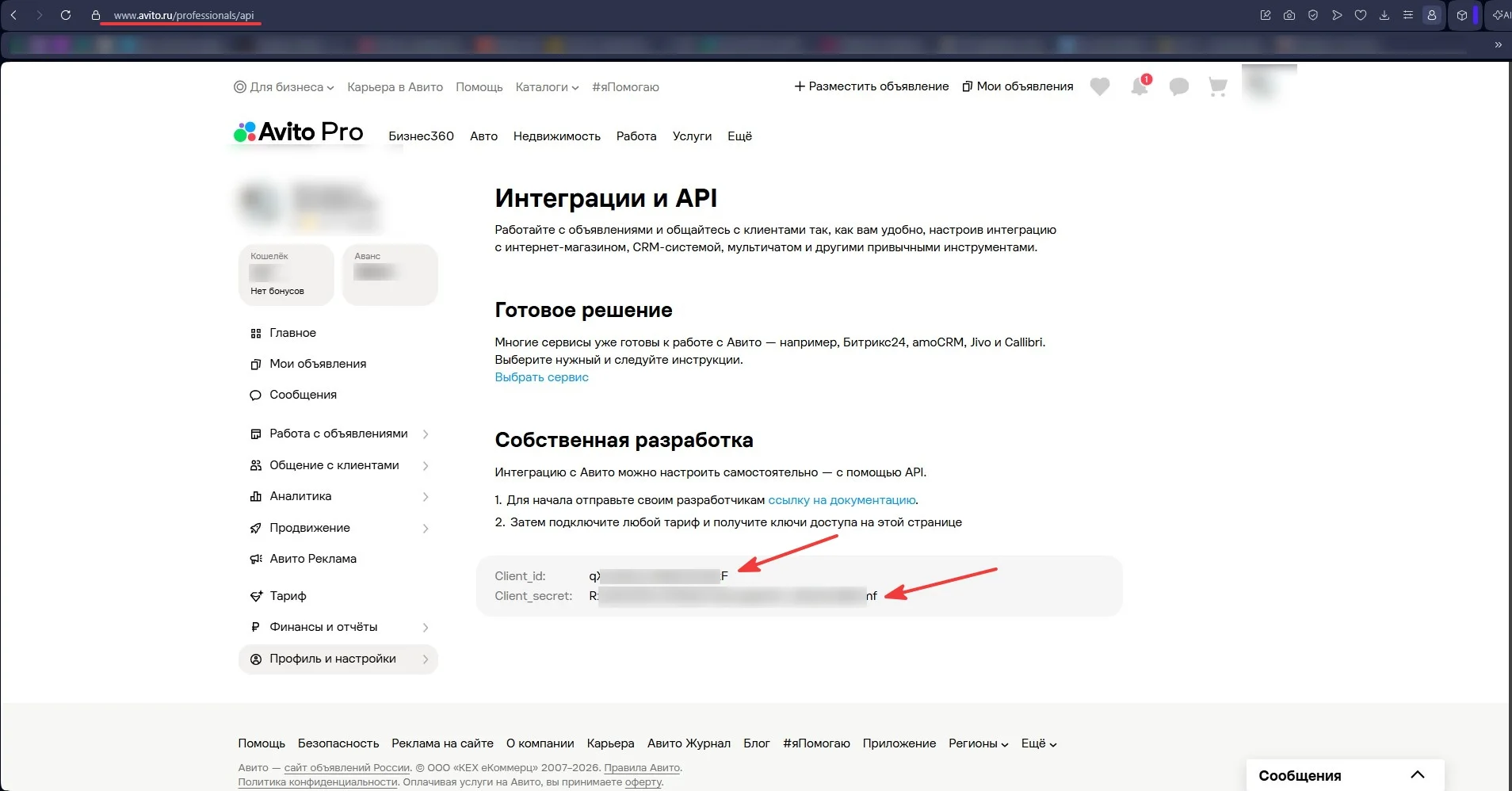
Task: Open the Кошелёк wallet card
Action: (x=286, y=274)
